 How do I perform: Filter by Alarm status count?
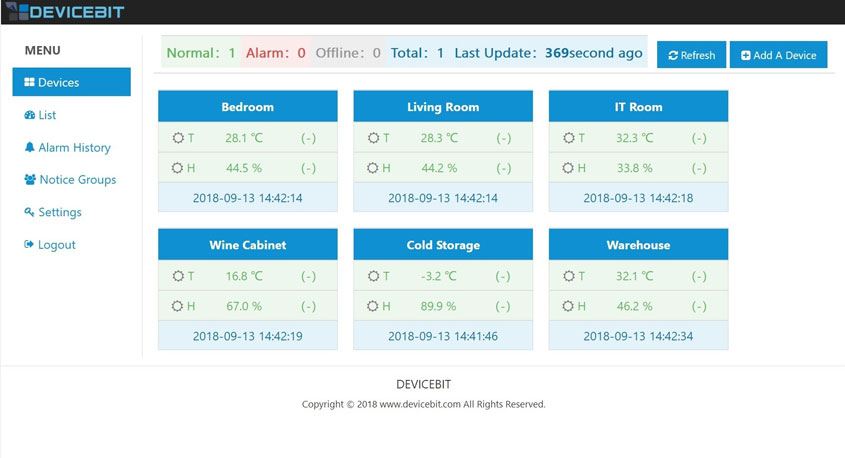[275, 53]
